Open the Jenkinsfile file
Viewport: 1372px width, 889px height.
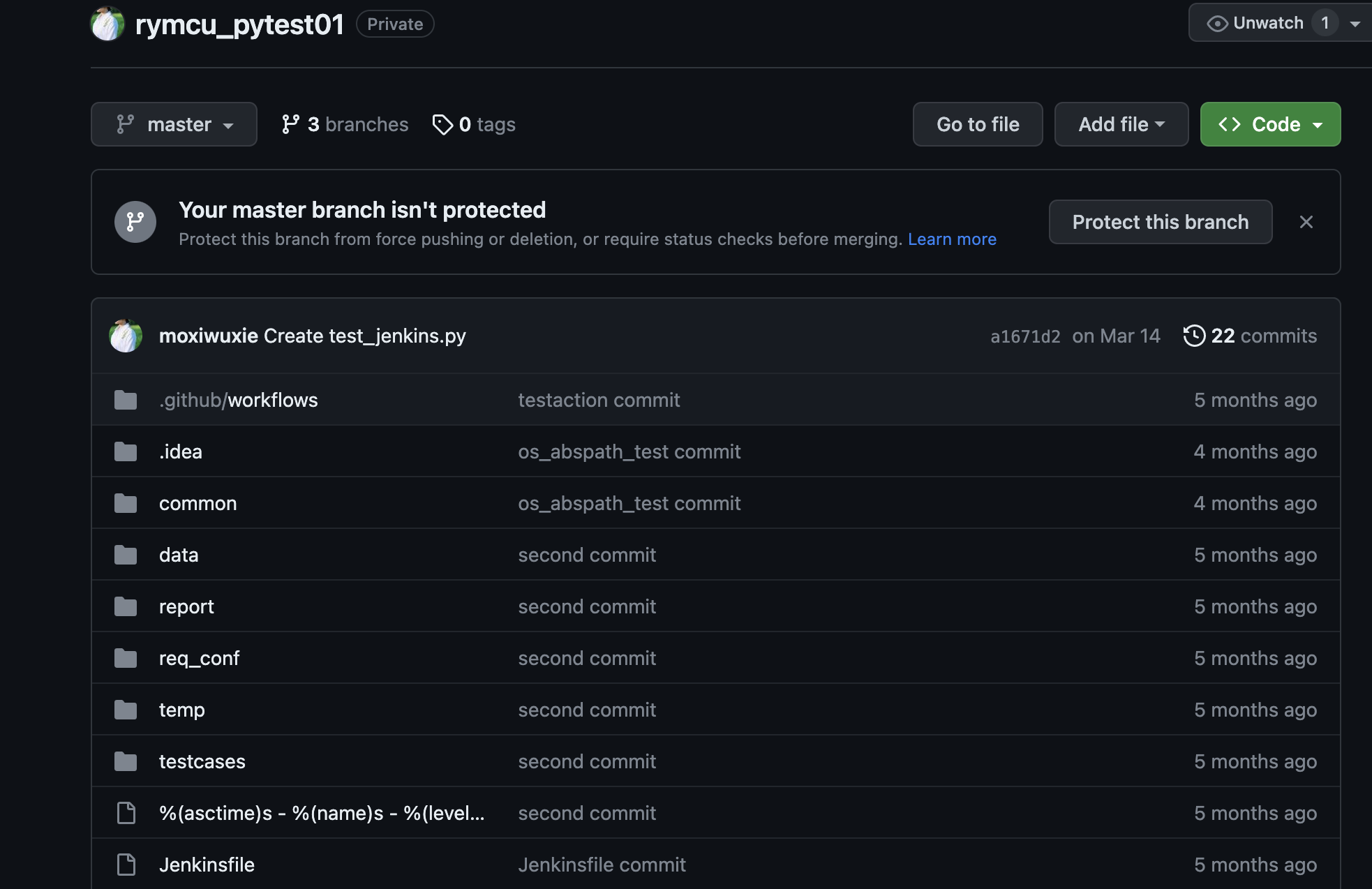point(207,865)
